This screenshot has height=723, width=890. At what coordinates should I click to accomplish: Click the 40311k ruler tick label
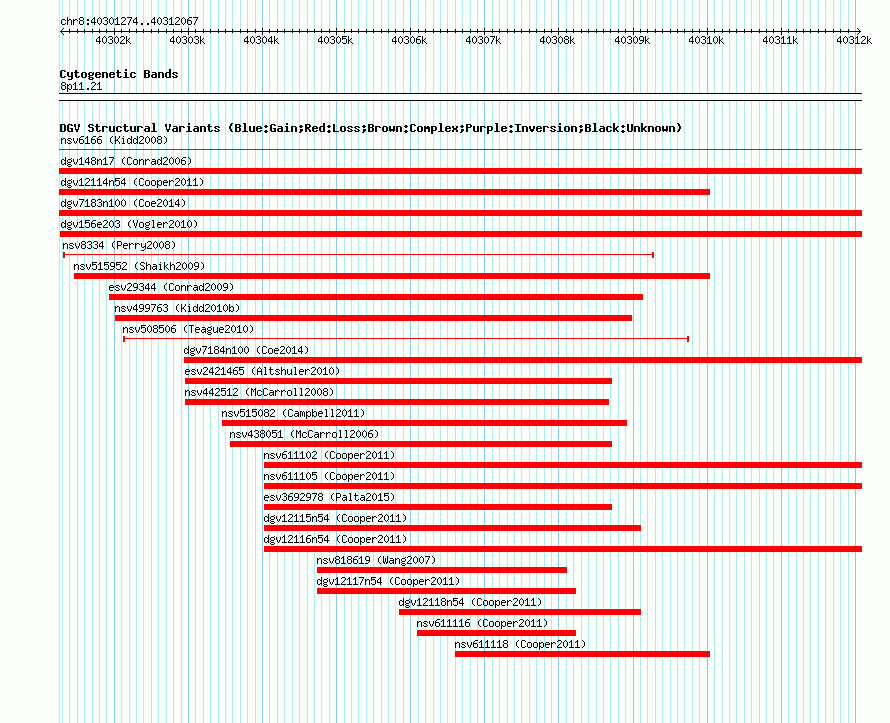click(780, 40)
